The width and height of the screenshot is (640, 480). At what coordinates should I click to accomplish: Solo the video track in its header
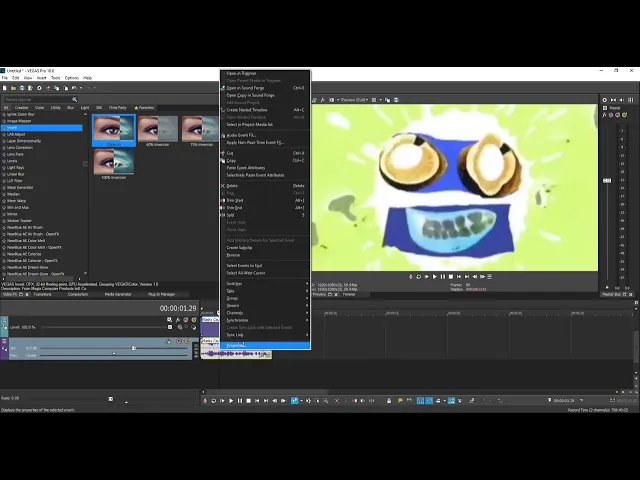(x=194, y=320)
